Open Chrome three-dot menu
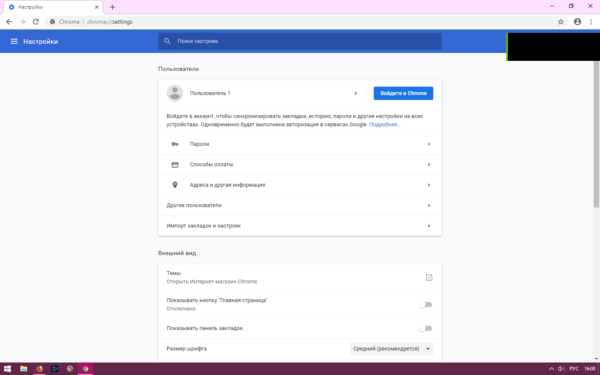 pyautogui.click(x=591, y=22)
